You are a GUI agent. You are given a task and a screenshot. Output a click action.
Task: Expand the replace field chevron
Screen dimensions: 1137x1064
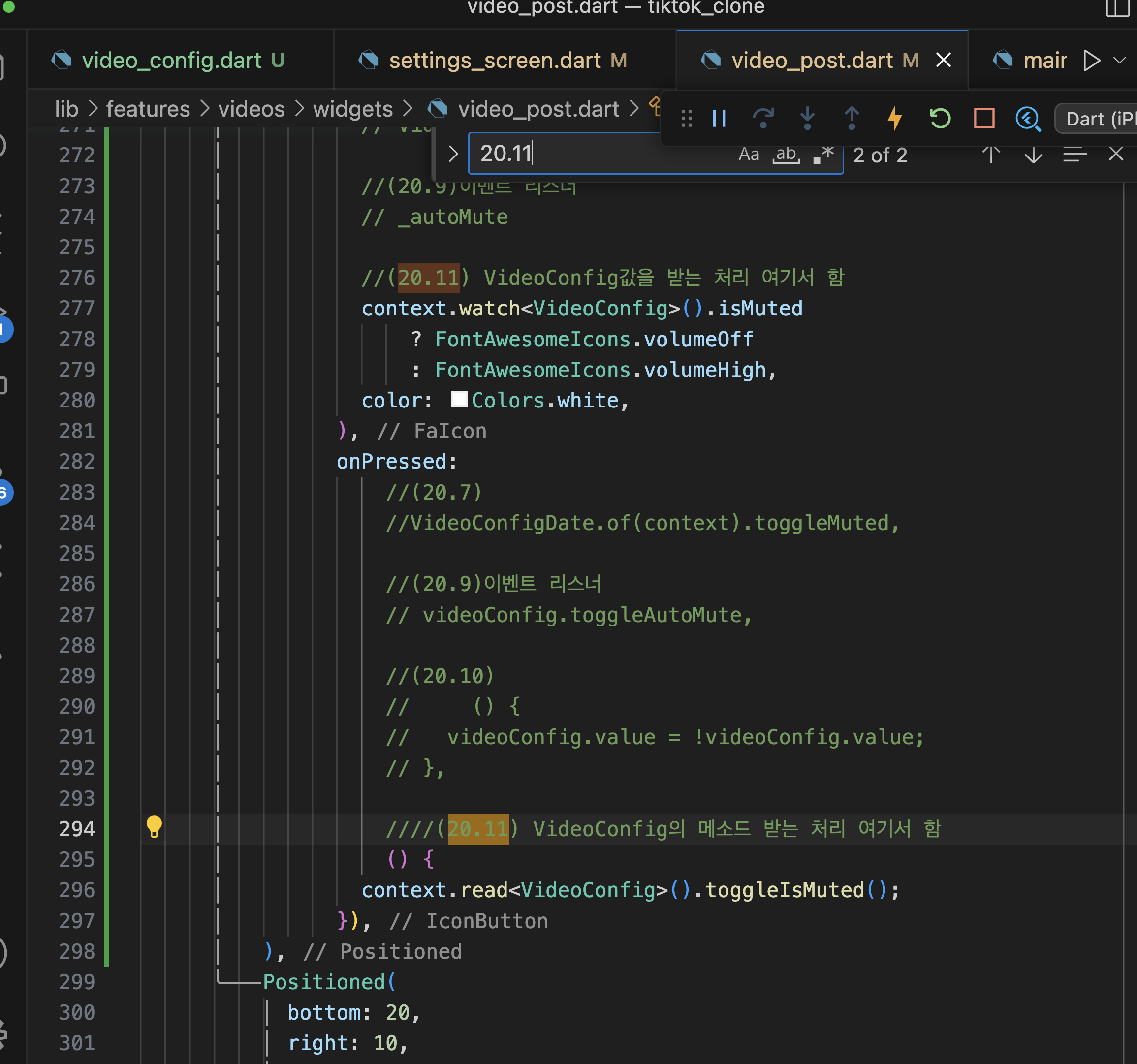coord(453,154)
